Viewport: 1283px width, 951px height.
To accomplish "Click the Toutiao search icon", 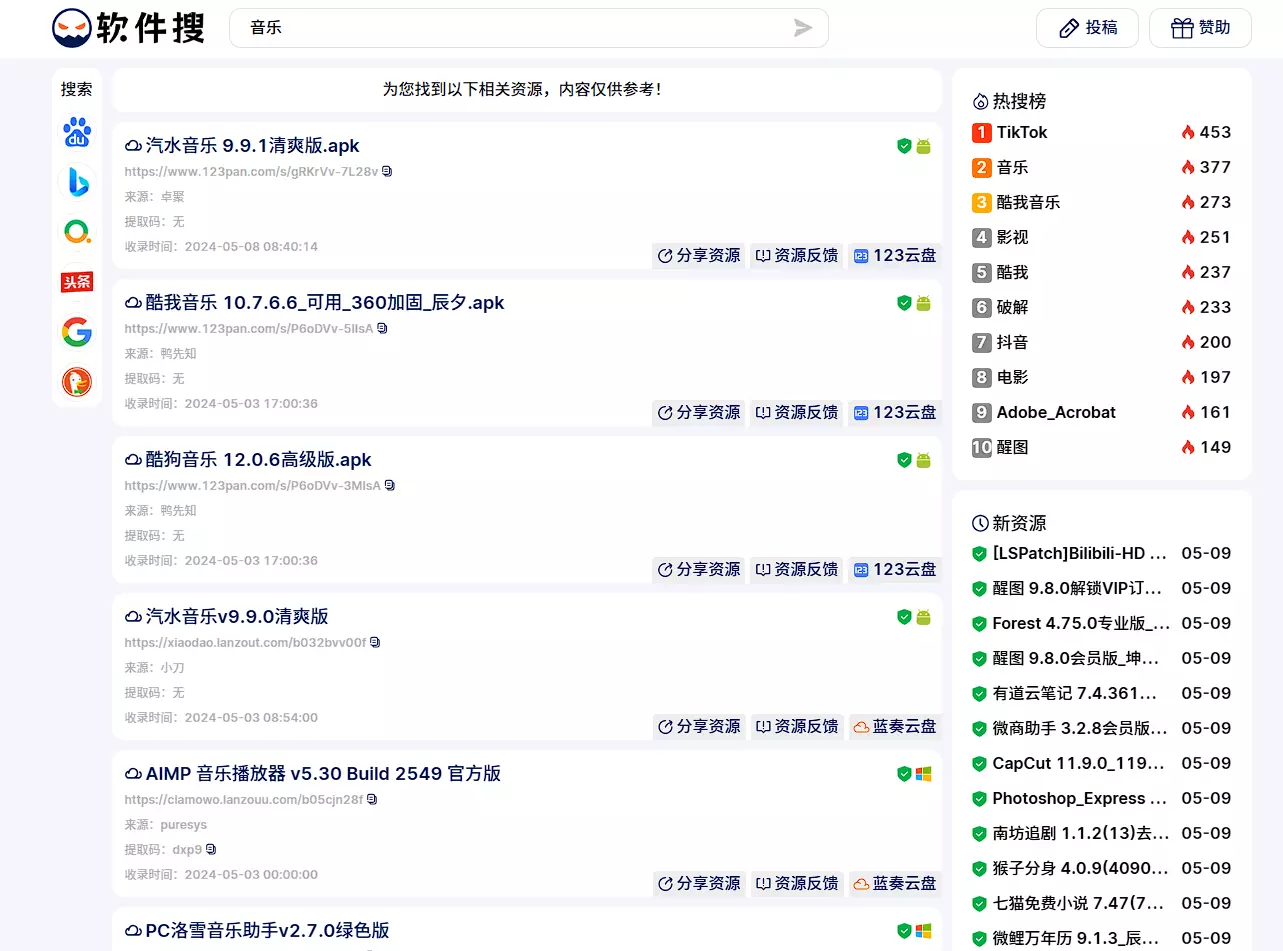I will coord(77,282).
